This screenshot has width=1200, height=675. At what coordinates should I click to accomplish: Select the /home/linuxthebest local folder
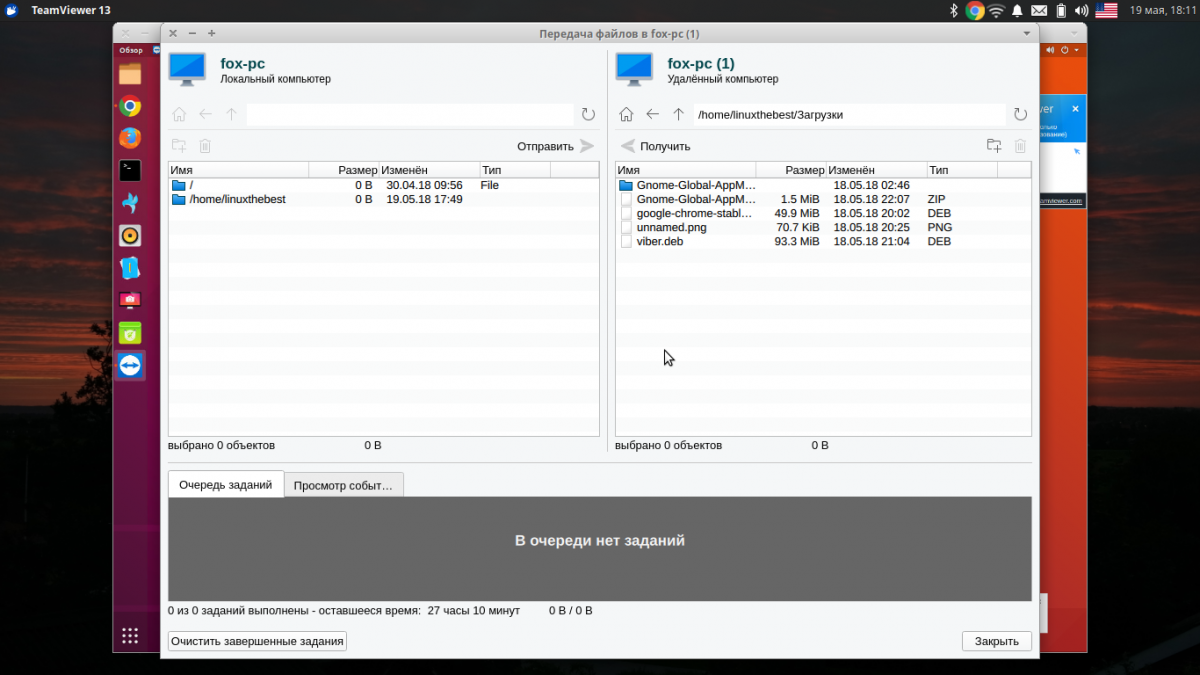click(237, 199)
